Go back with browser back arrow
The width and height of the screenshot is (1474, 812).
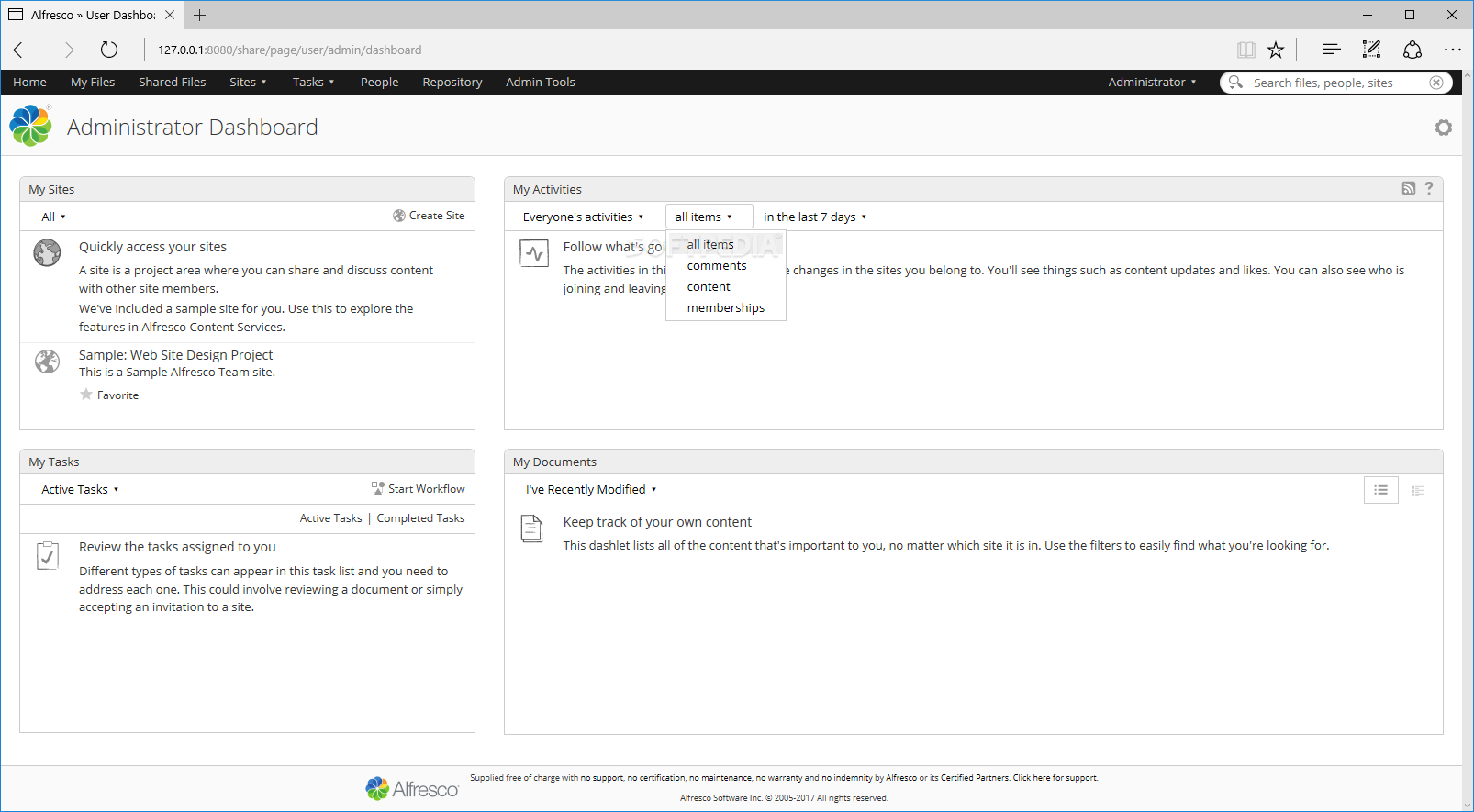click(x=22, y=50)
